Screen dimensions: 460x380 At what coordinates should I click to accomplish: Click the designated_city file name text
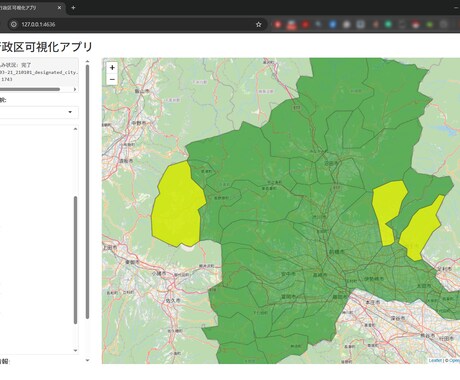pyautogui.click(x=39, y=72)
